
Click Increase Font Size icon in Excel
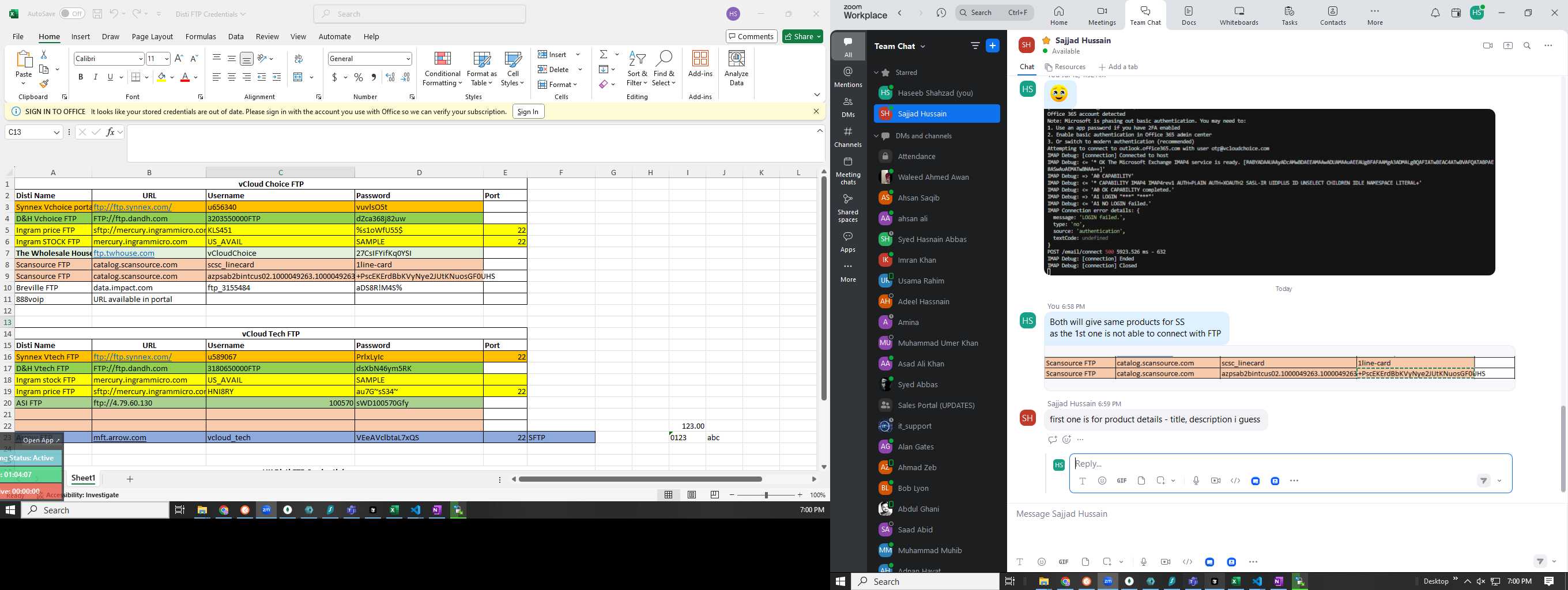pyautogui.click(x=178, y=58)
